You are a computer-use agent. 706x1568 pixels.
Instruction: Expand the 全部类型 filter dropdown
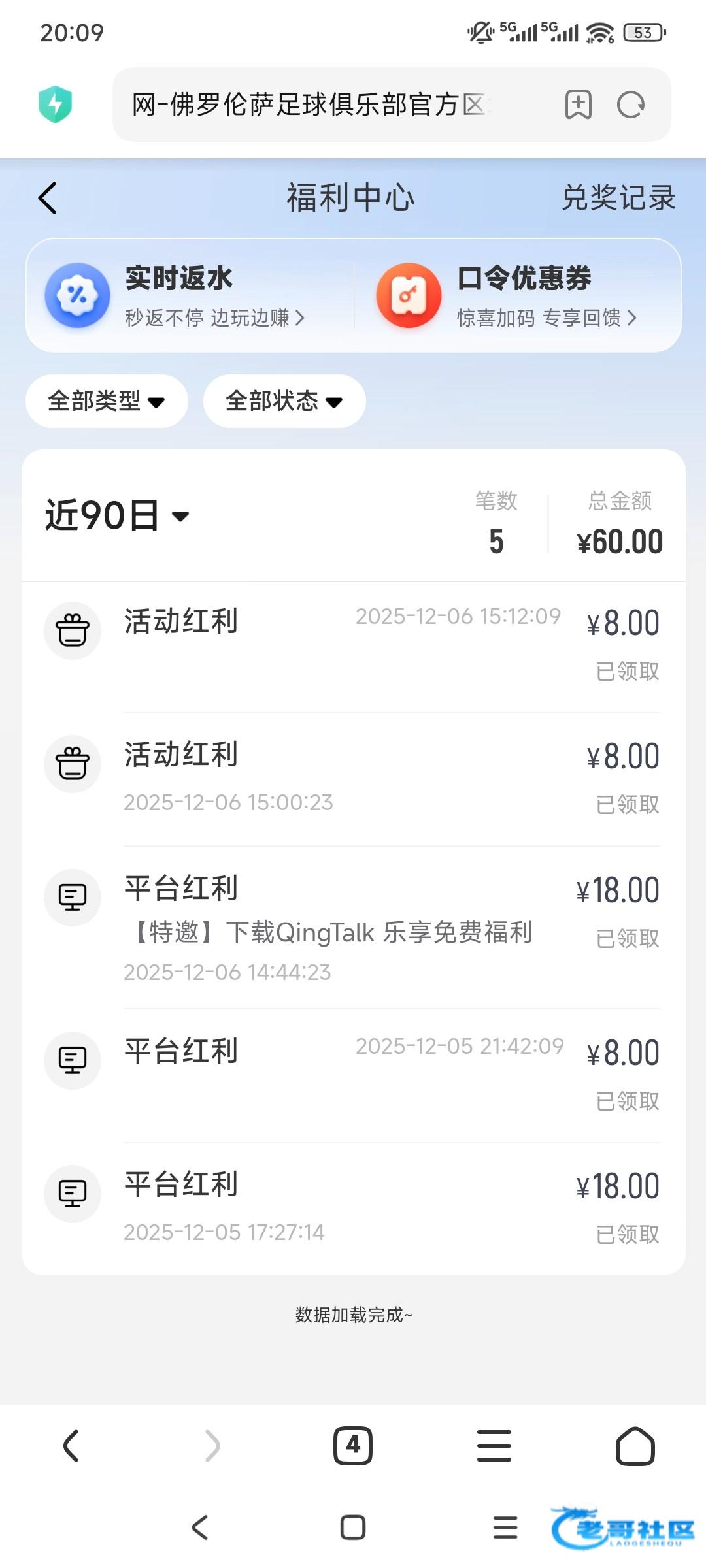click(107, 401)
